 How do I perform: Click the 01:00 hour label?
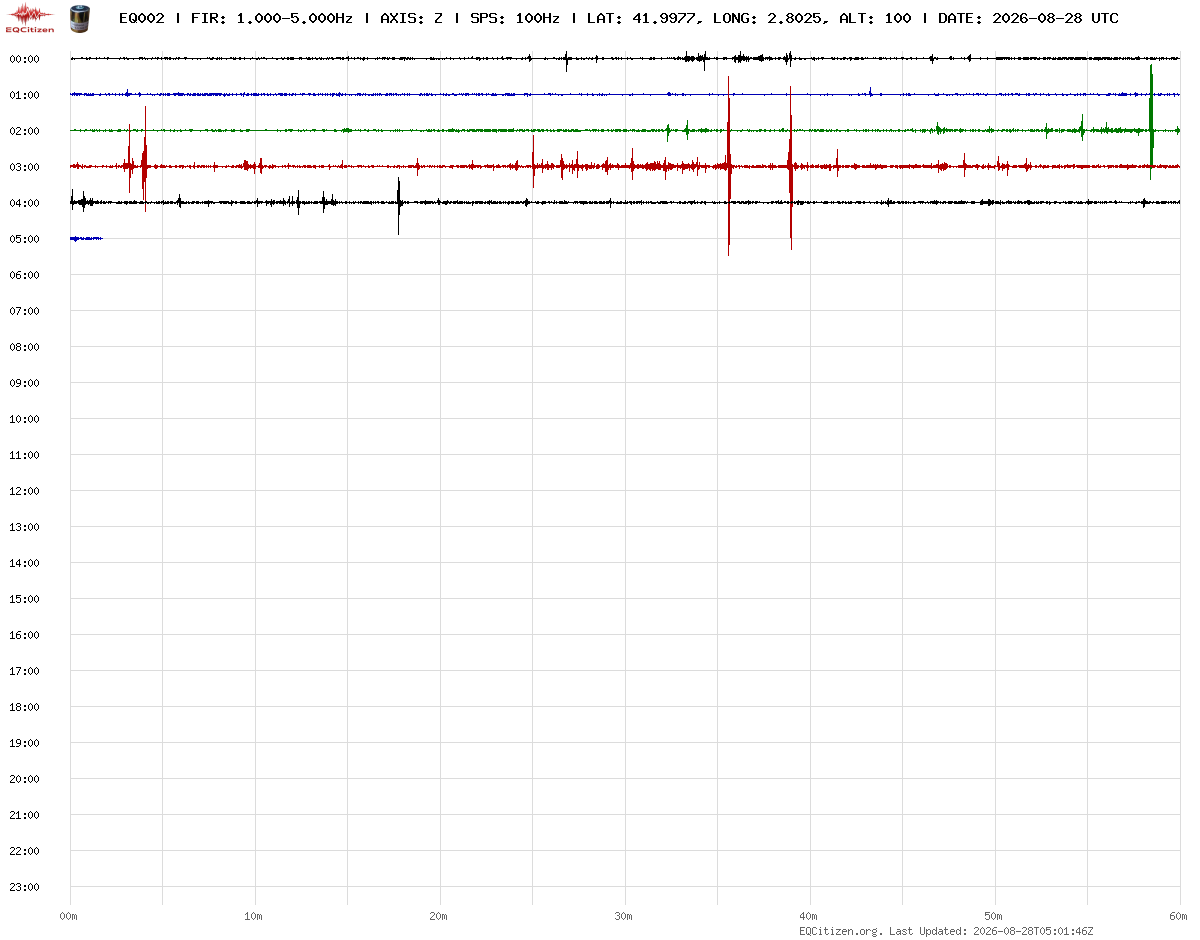click(24, 95)
